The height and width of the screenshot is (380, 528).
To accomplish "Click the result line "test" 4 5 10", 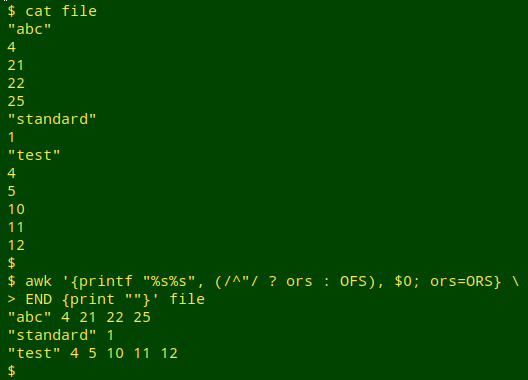I will coord(93,353).
